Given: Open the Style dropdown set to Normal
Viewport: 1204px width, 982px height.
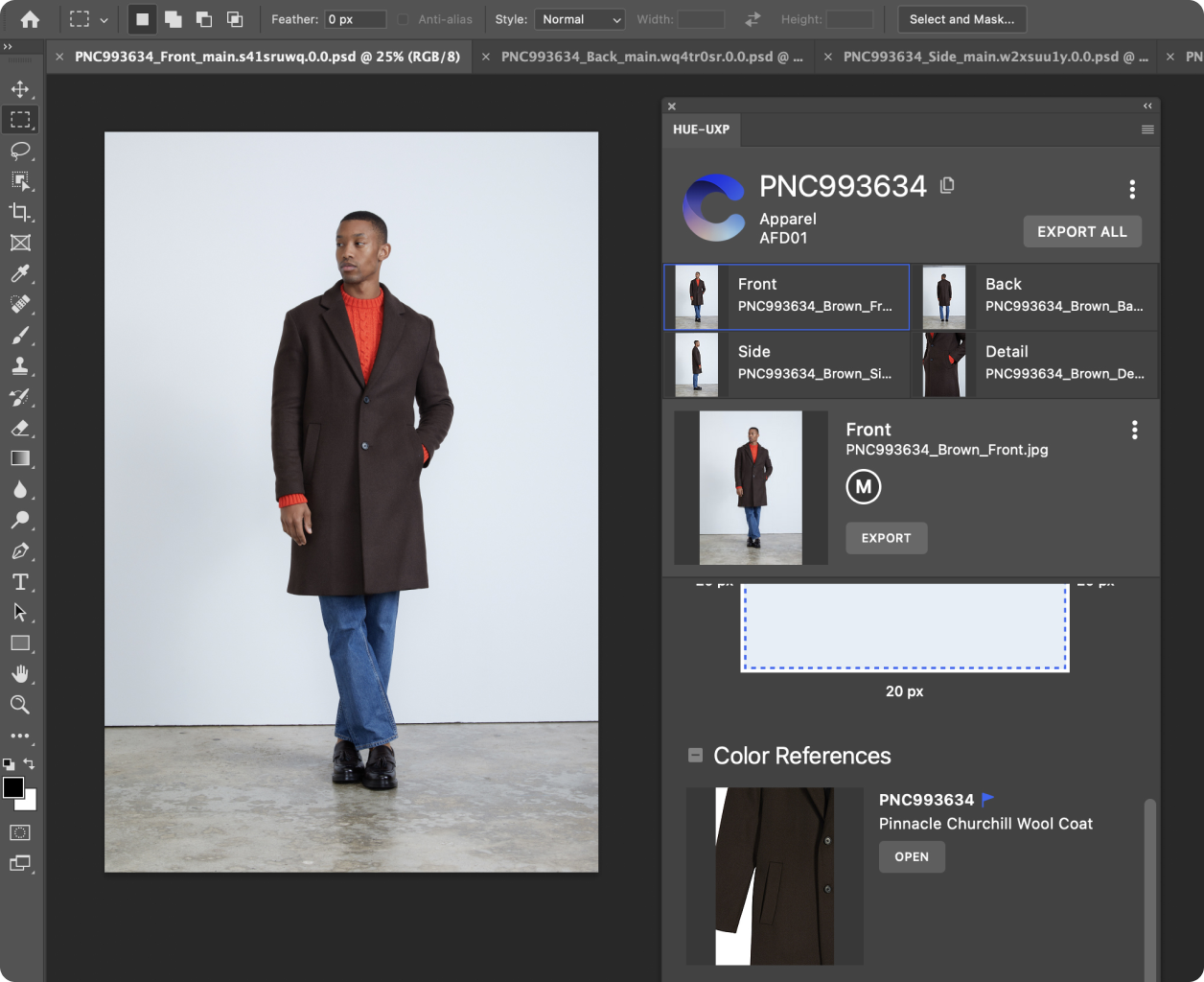Looking at the screenshot, I should click(x=579, y=19).
